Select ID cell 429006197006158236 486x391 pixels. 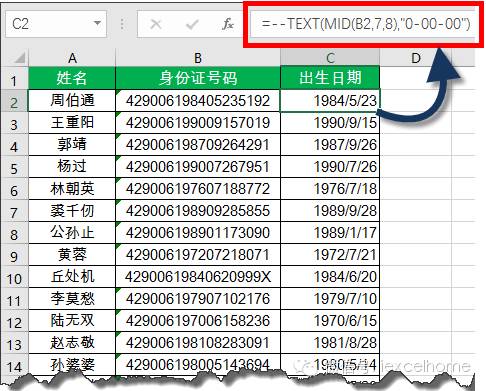(x=198, y=321)
